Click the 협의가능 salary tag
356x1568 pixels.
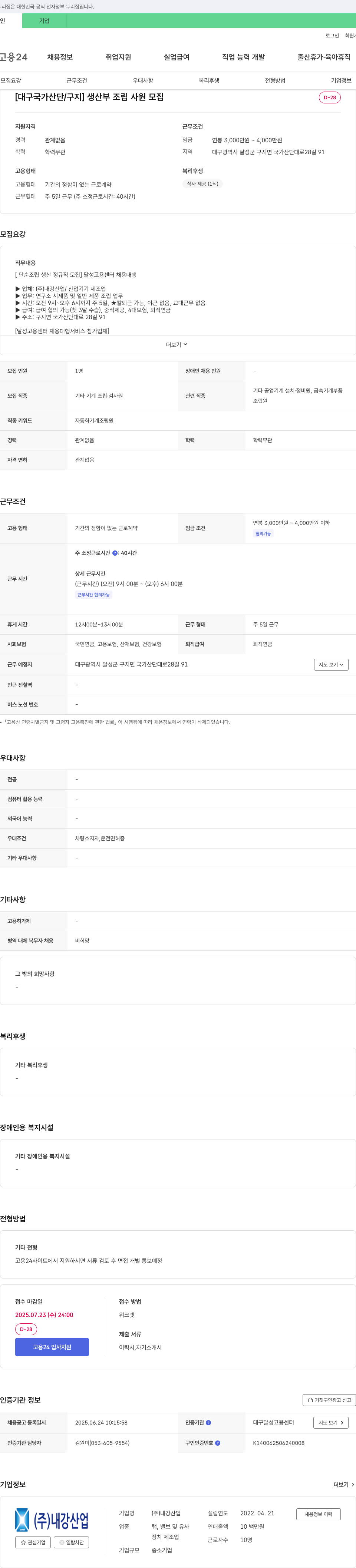pos(264,534)
